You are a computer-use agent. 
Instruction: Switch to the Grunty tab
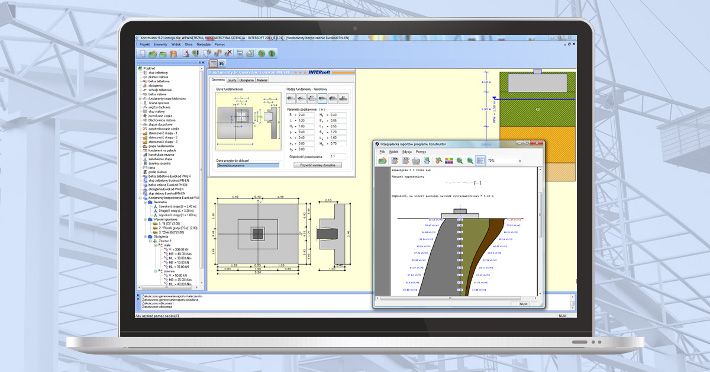click(x=232, y=80)
